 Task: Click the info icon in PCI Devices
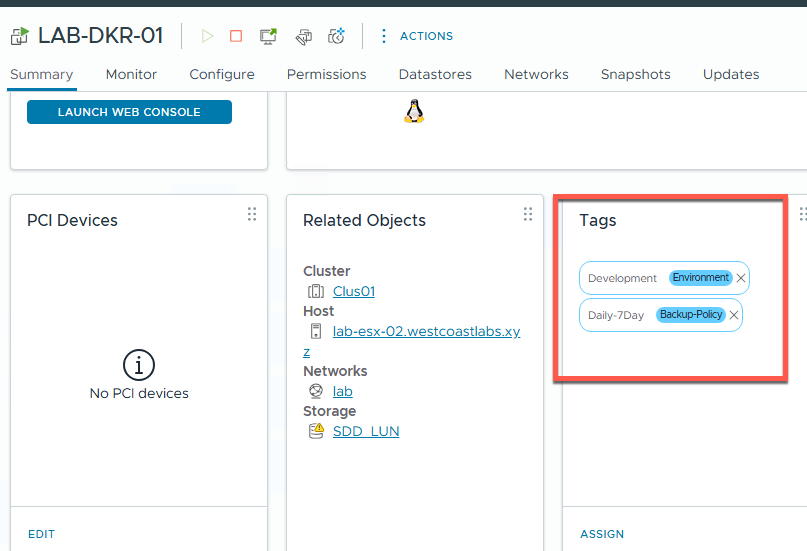138,365
